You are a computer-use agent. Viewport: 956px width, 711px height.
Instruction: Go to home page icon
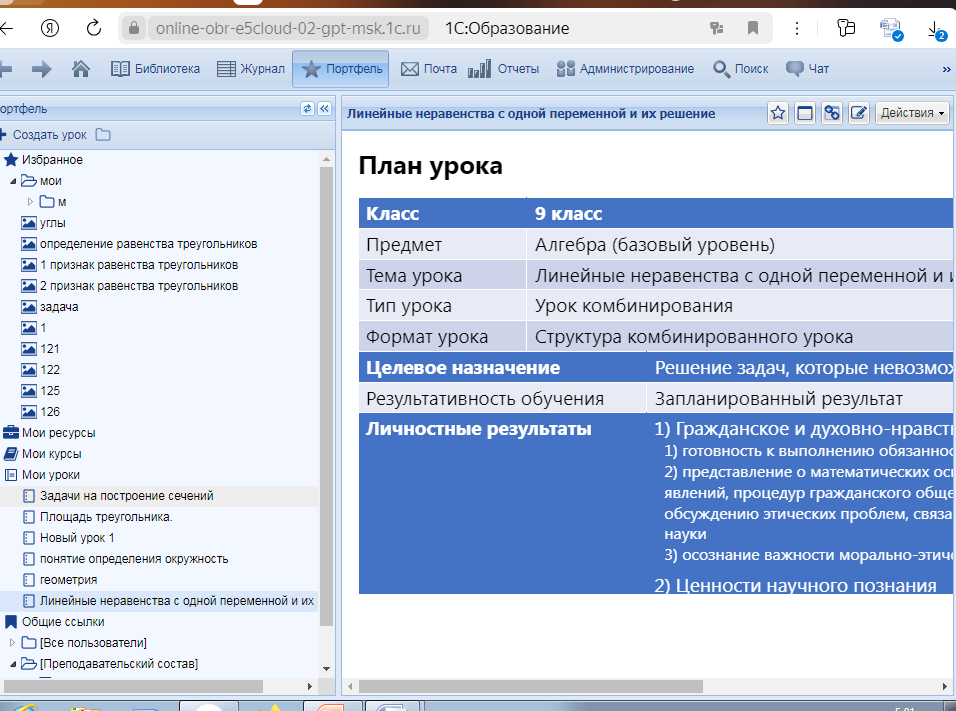click(x=80, y=69)
